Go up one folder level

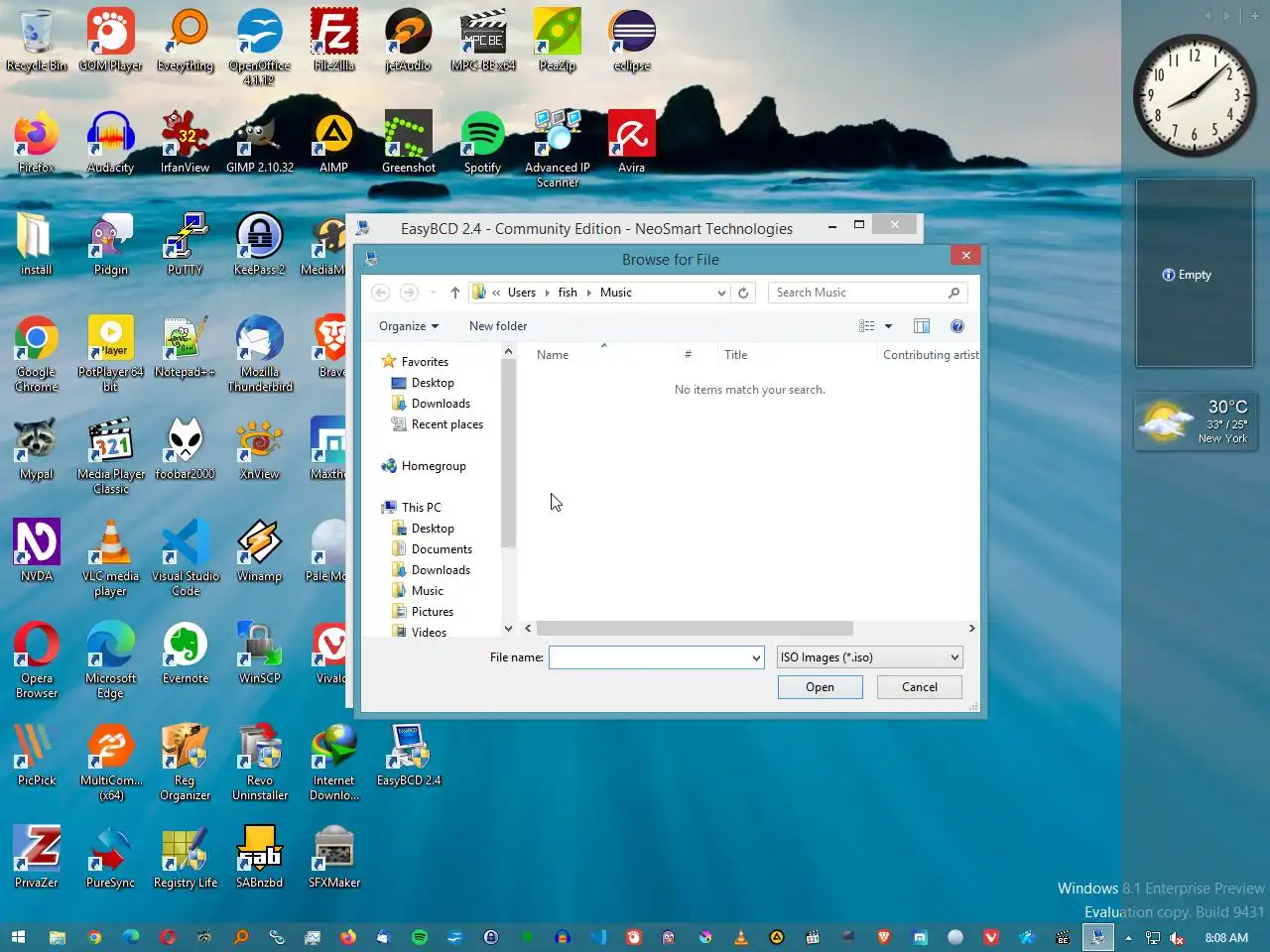(454, 293)
